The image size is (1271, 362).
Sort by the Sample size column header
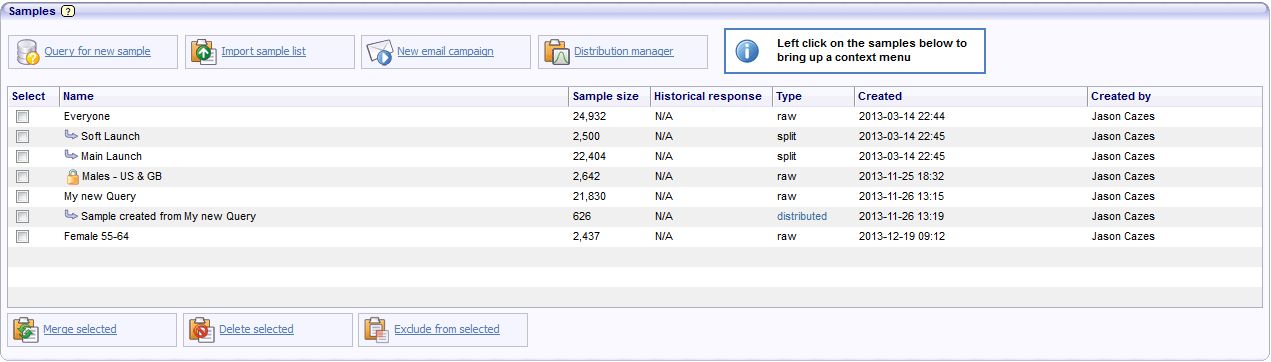coord(605,96)
